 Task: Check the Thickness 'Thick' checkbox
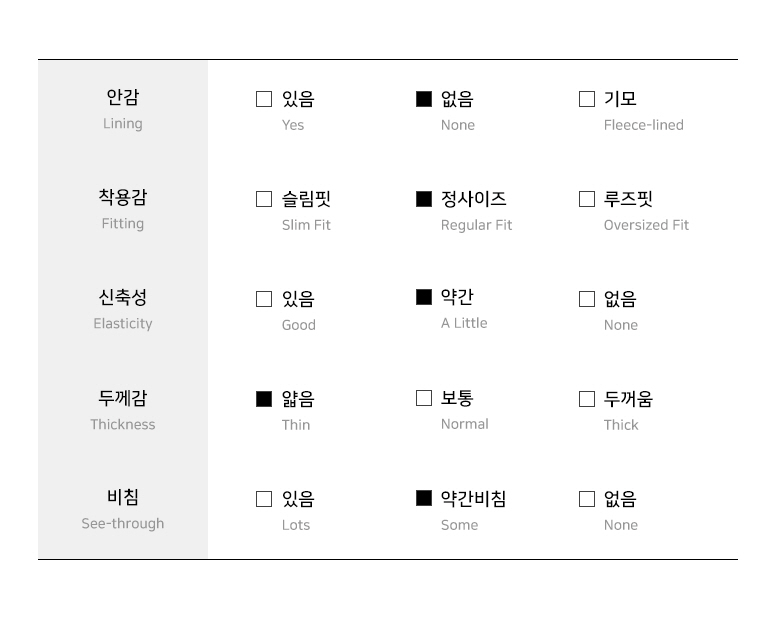click(587, 399)
